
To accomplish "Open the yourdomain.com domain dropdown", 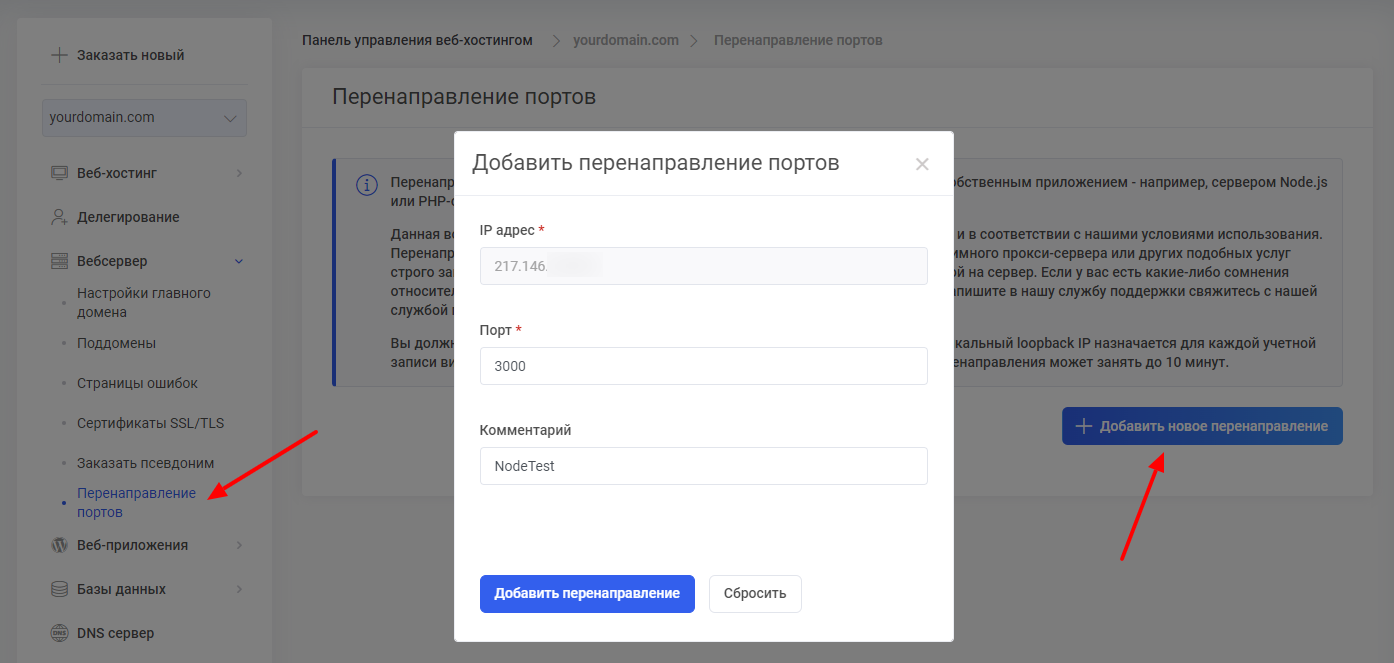I will click(x=144, y=117).
